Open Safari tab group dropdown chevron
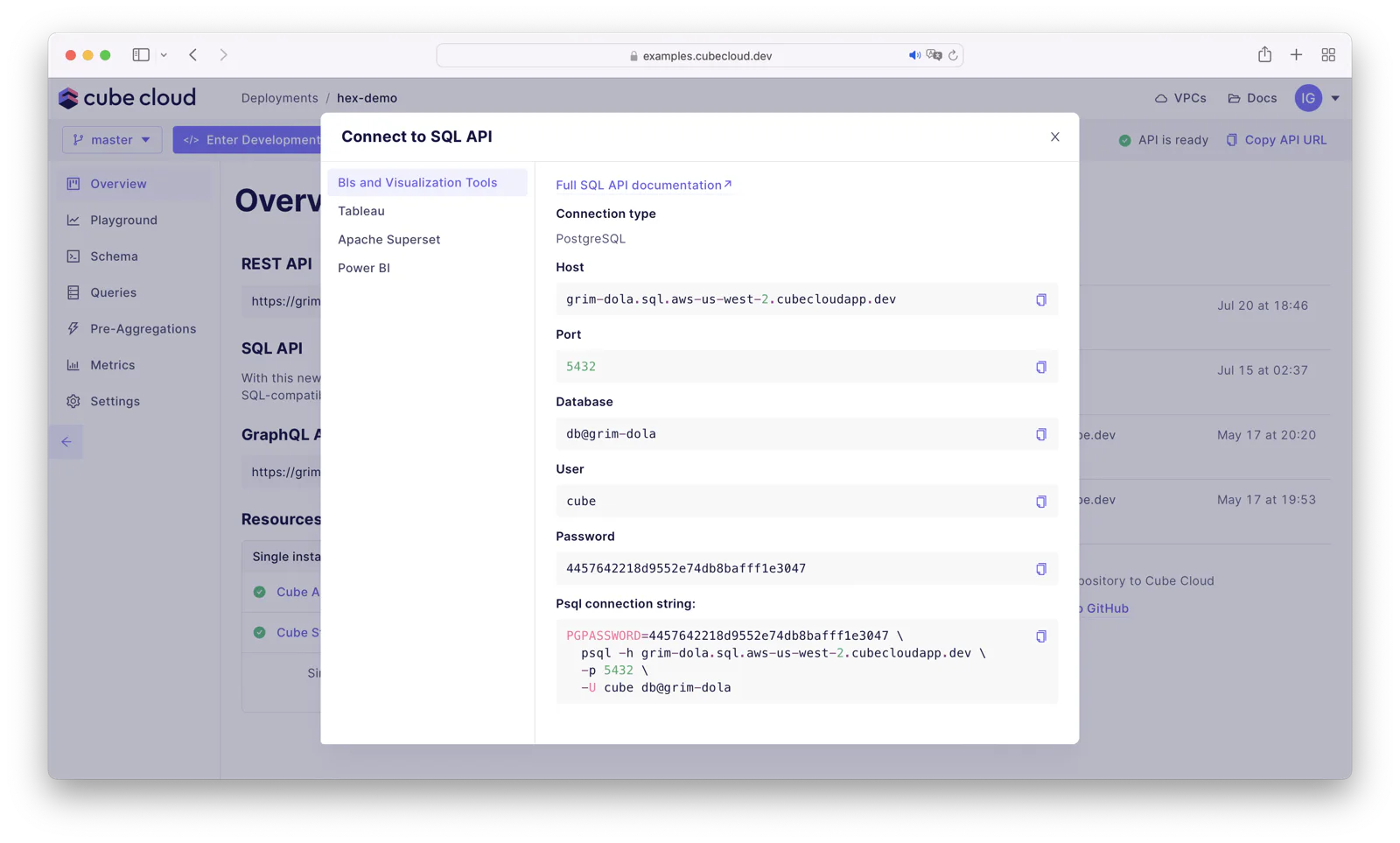Viewport: 1400px width, 843px height. [x=164, y=55]
